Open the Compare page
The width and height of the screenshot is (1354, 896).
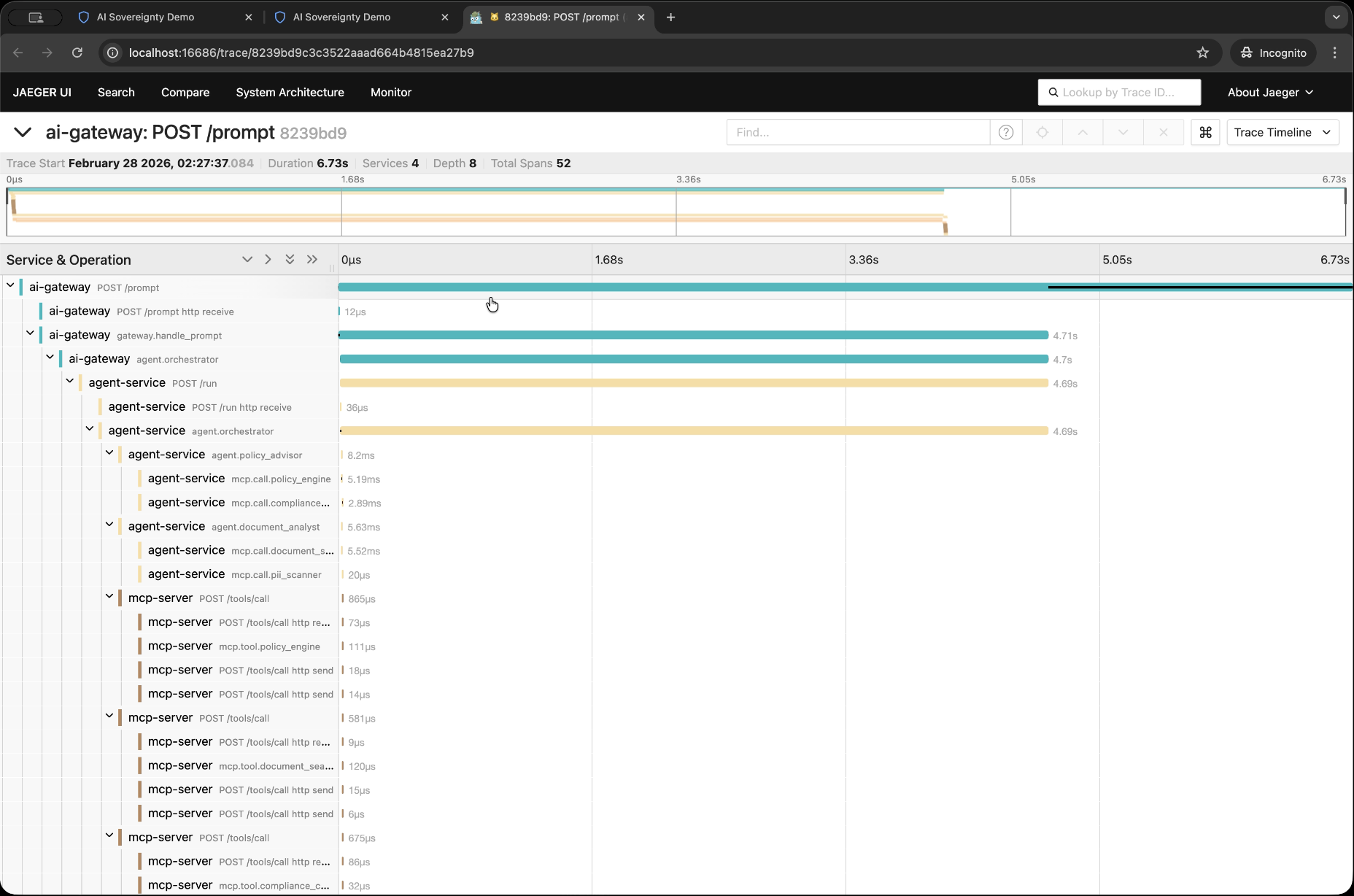coord(185,92)
